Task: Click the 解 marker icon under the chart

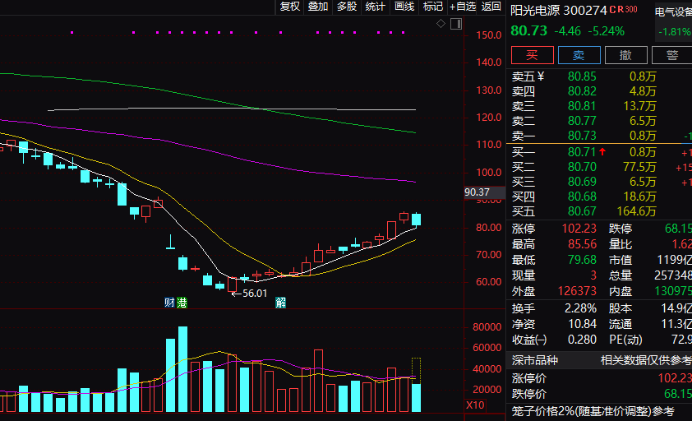Action: tap(280, 303)
